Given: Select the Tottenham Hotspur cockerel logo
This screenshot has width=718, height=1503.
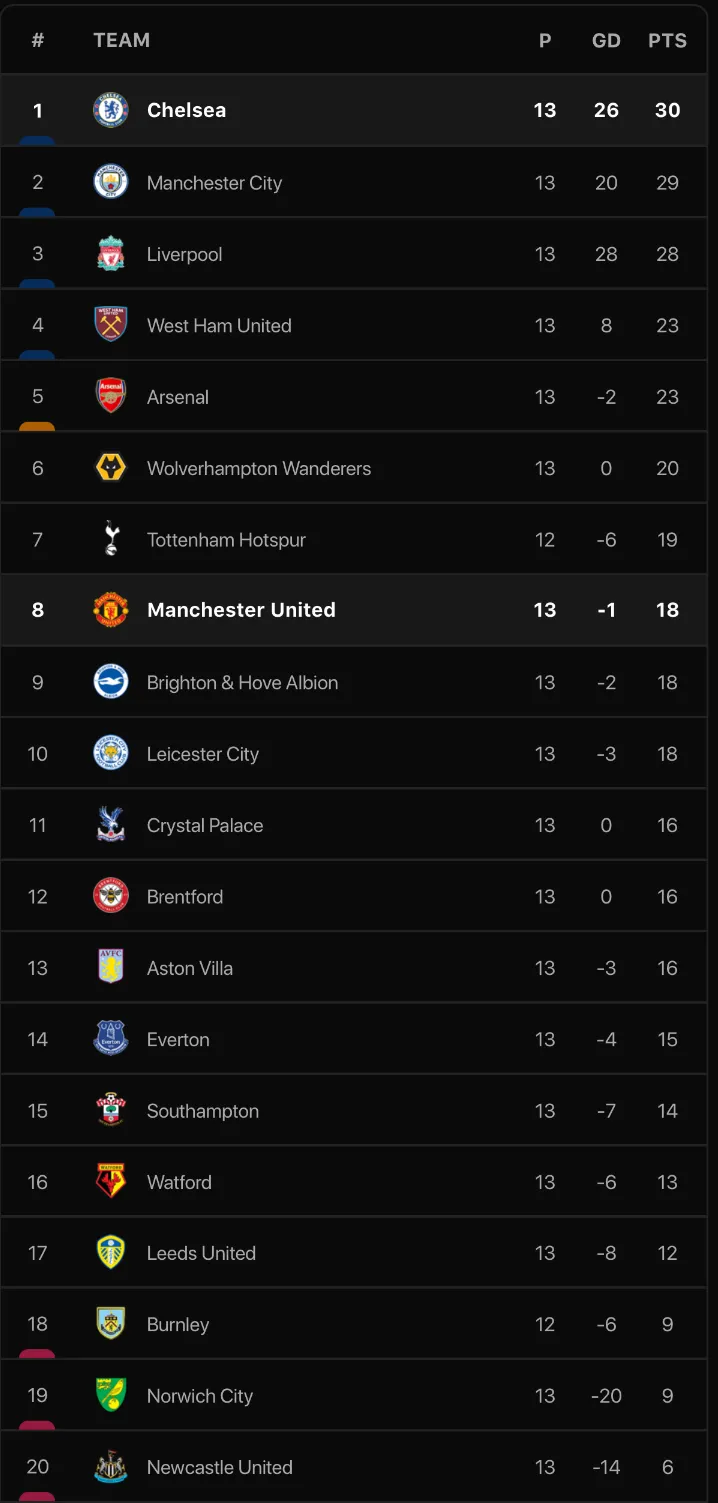Looking at the screenshot, I should pyautogui.click(x=110, y=539).
